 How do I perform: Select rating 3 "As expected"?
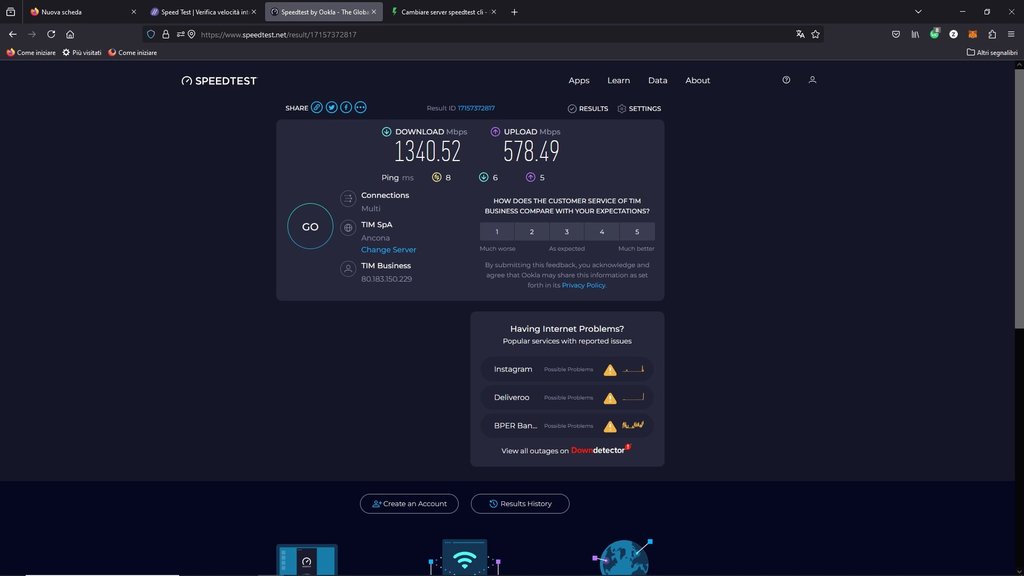coord(567,232)
